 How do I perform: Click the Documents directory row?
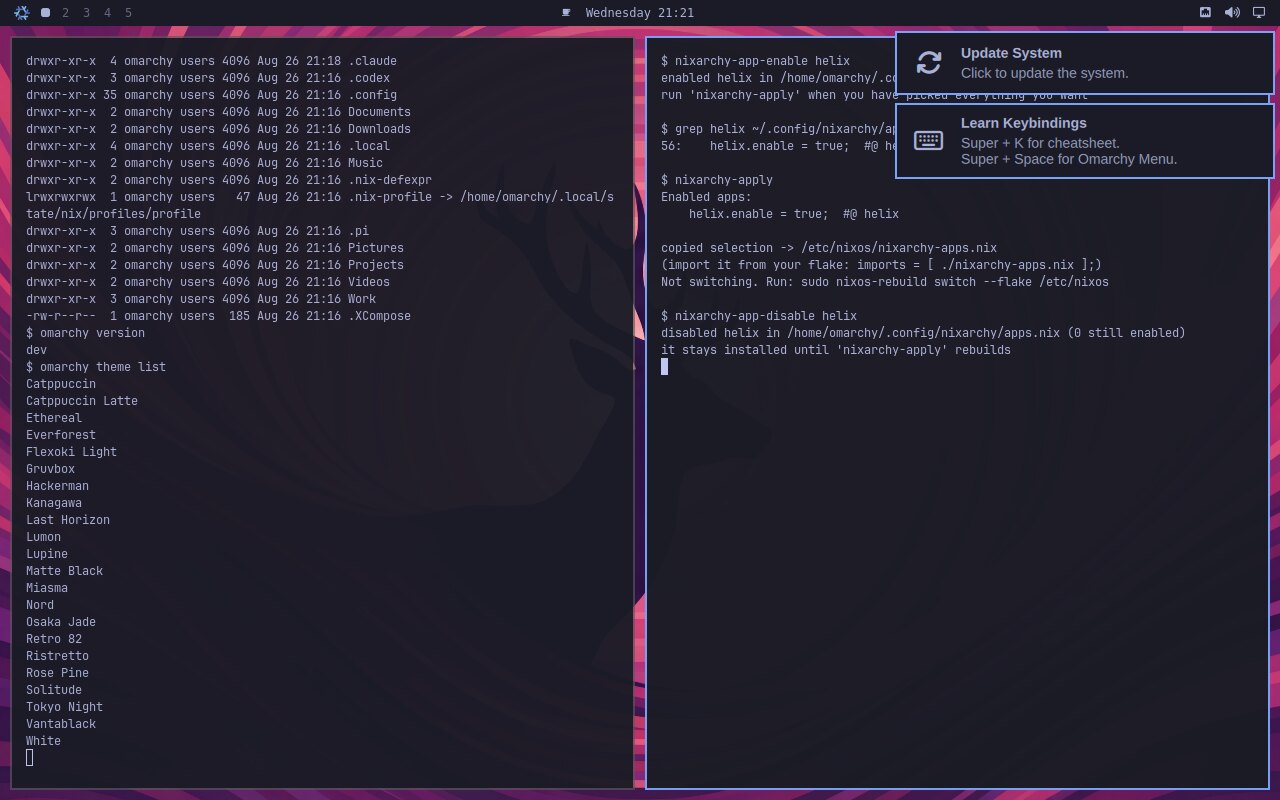click(x=218, y=112)
